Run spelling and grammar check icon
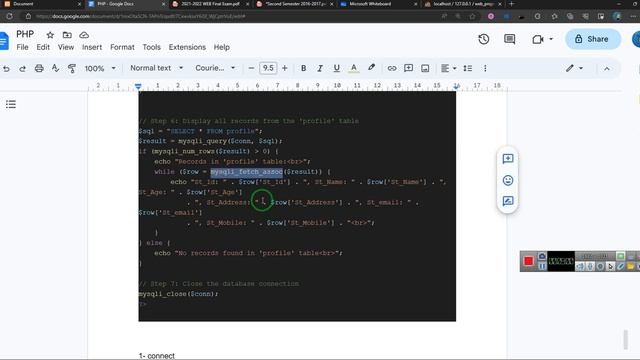Viewport: 640px width, 360px height. 56,68
